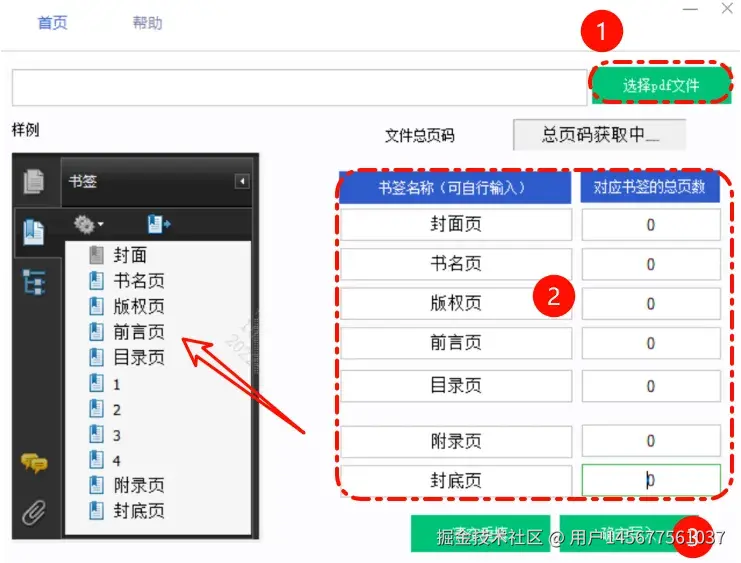This screenshot has width=741, height=563.
Task: Open the 首页 menu tab
Action: click(x=52, y=23)
